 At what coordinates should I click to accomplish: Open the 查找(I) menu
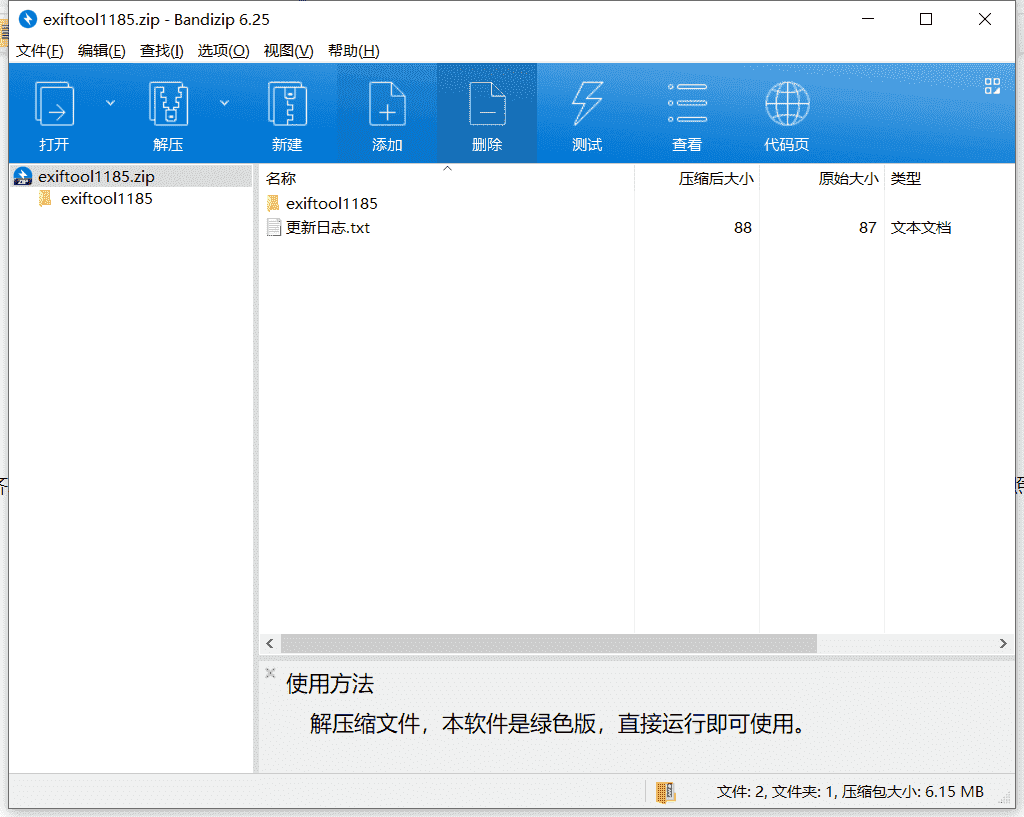[x=161, y=51]
